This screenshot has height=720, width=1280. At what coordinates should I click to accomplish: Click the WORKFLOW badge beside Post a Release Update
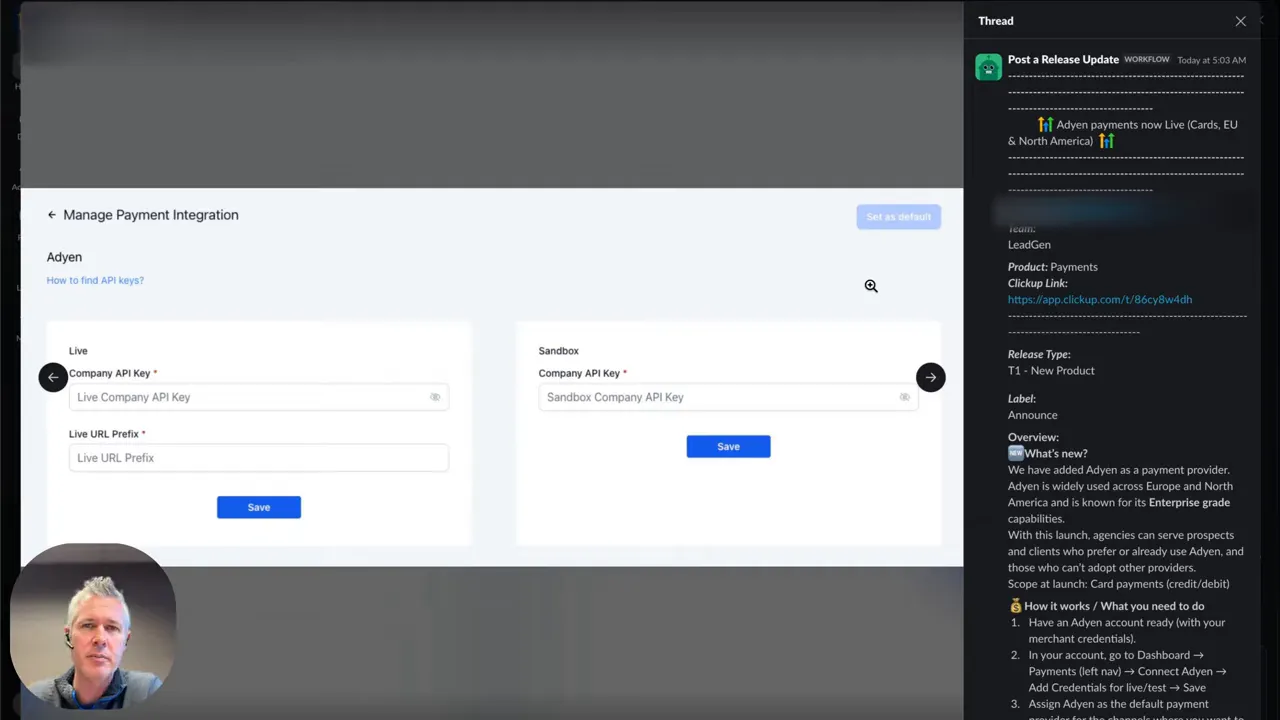pos(1146,59)
